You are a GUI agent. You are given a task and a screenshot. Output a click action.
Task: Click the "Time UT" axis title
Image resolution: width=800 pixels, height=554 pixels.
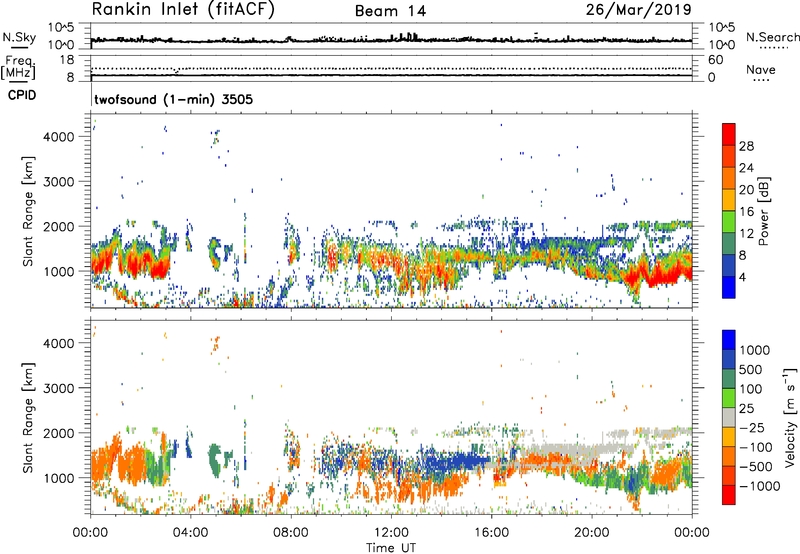click(391, 547)
